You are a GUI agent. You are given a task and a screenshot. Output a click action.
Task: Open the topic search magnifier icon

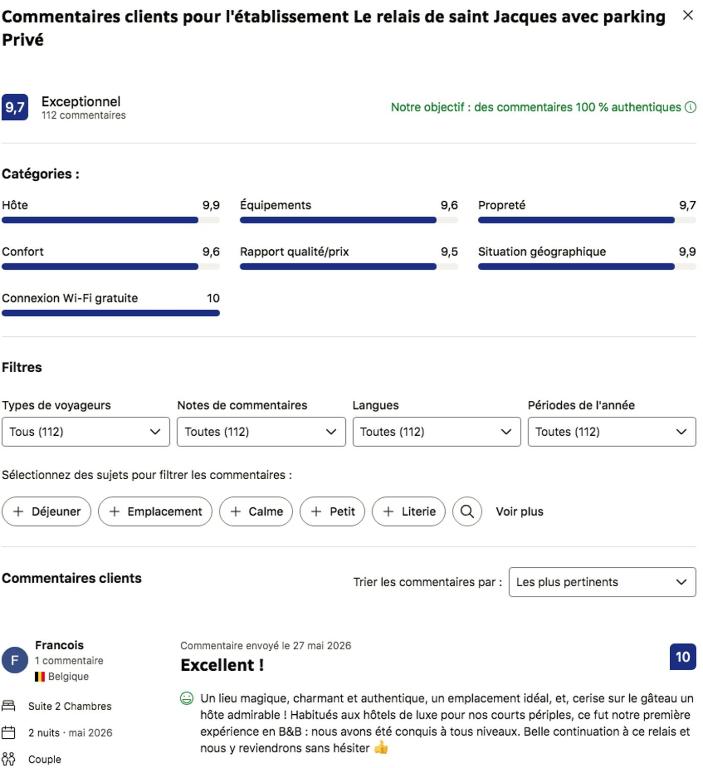point(467,511)
